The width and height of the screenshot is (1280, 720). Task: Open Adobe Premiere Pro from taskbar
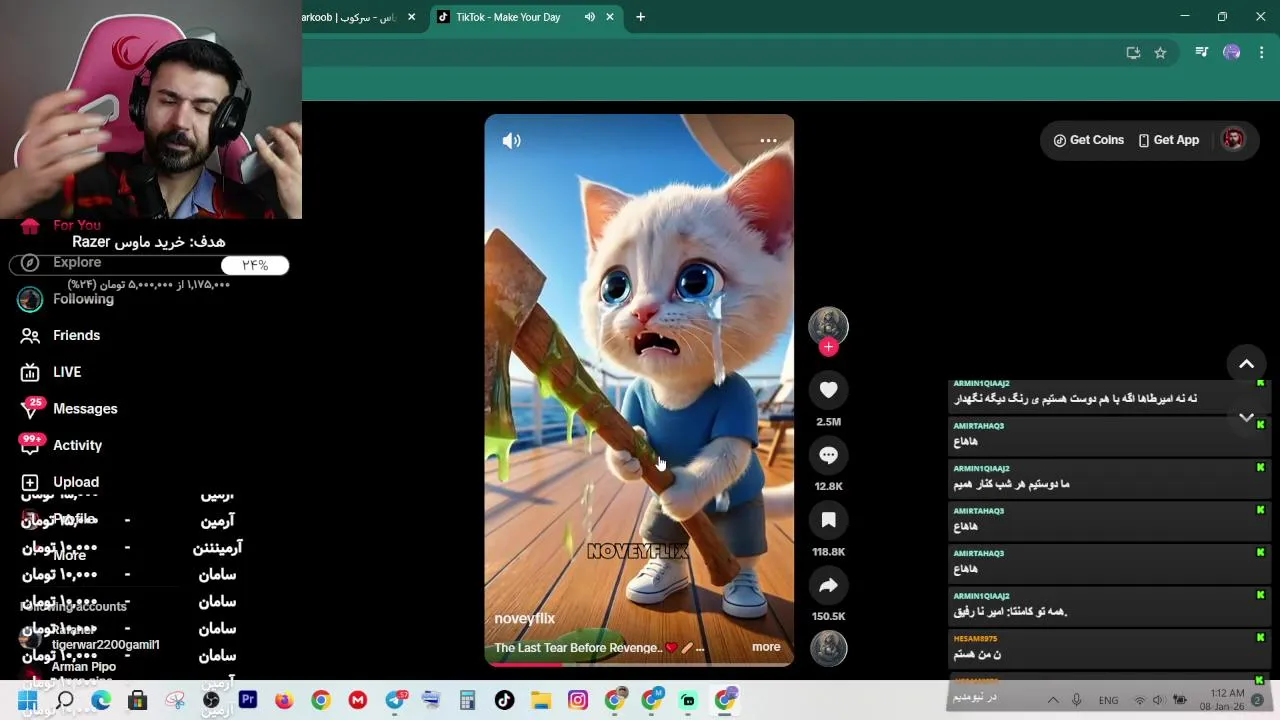tap(248, 700)
